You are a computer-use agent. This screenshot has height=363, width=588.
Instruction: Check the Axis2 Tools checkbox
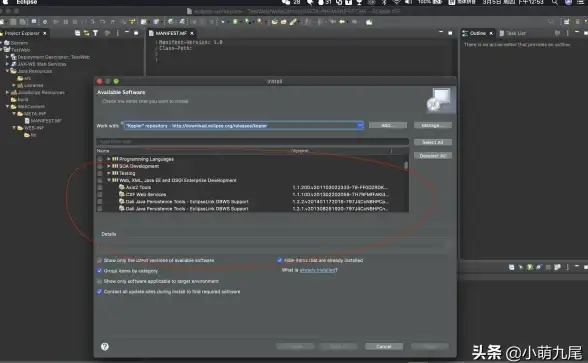100,187
